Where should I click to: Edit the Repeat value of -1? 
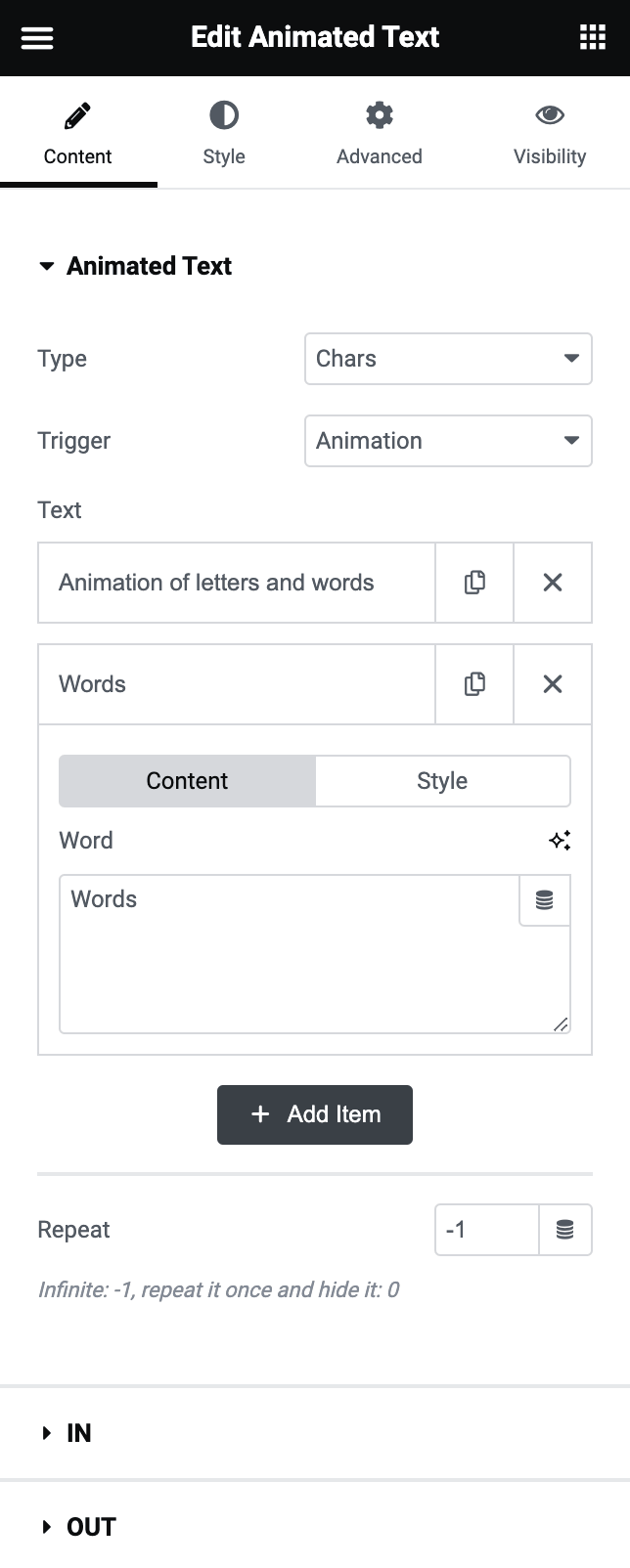(484, 1230)
